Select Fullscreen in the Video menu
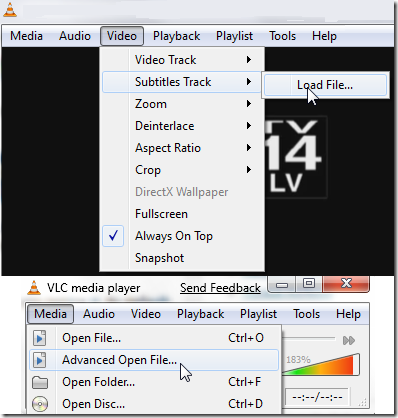Viewport: 398px width, 418px height. (182, 214)
